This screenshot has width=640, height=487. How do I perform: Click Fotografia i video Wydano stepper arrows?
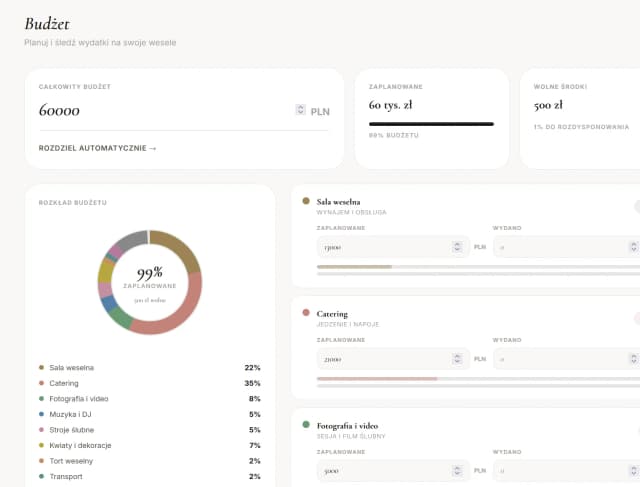(633, 470)
